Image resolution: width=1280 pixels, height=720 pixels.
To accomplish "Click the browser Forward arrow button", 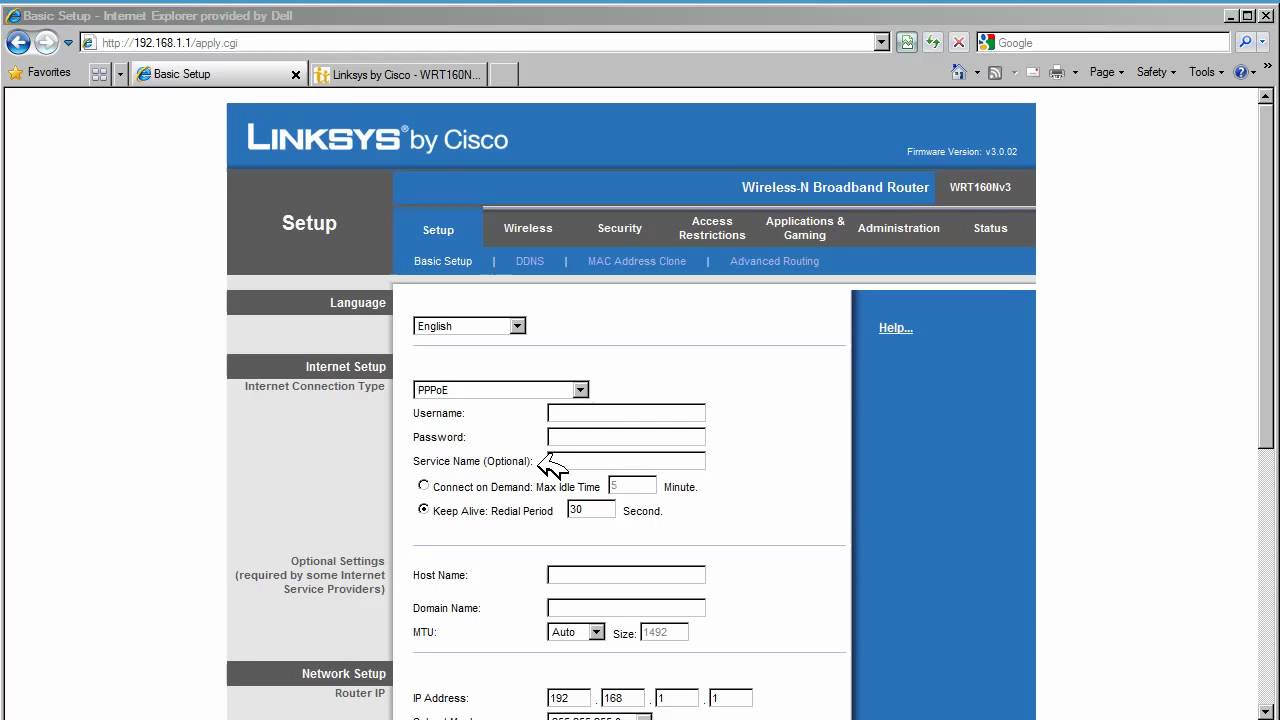I will pos(46,42).
